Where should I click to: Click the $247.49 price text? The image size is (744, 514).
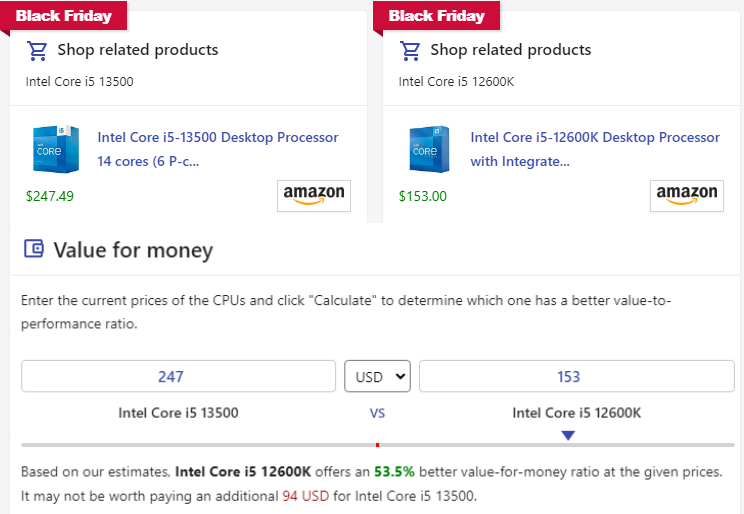pyautogui.click(x=50, y=196)
